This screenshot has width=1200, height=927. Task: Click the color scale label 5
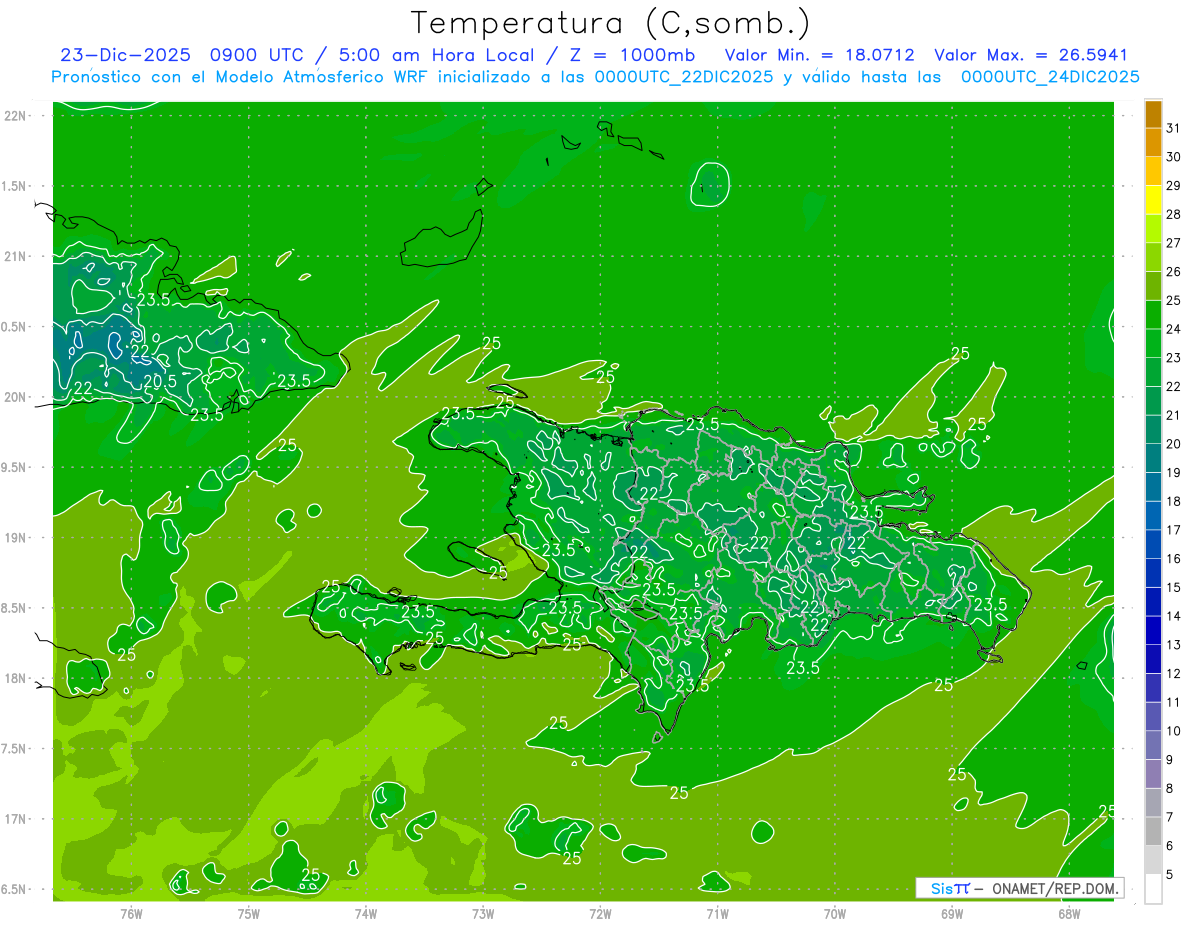[x=1169, y=875]
